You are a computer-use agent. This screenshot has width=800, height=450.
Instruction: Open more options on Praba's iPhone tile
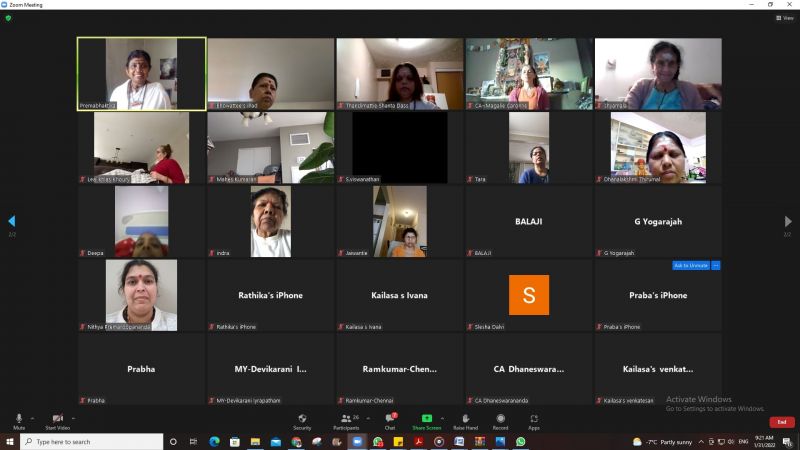pos(716,265)
